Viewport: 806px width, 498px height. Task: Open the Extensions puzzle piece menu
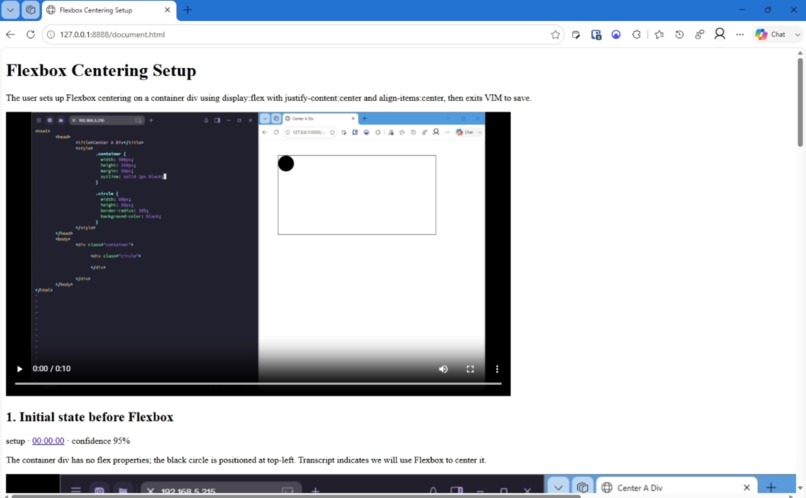tap(636, 34)
